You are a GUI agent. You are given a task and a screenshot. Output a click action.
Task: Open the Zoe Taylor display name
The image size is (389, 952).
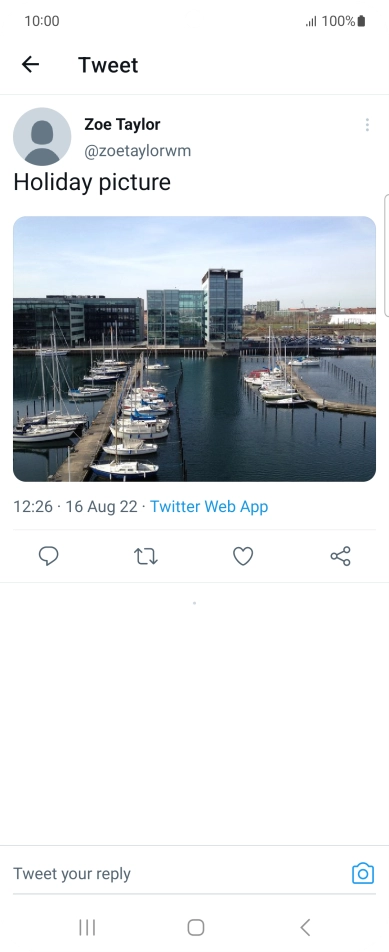[x=122, y=124]
